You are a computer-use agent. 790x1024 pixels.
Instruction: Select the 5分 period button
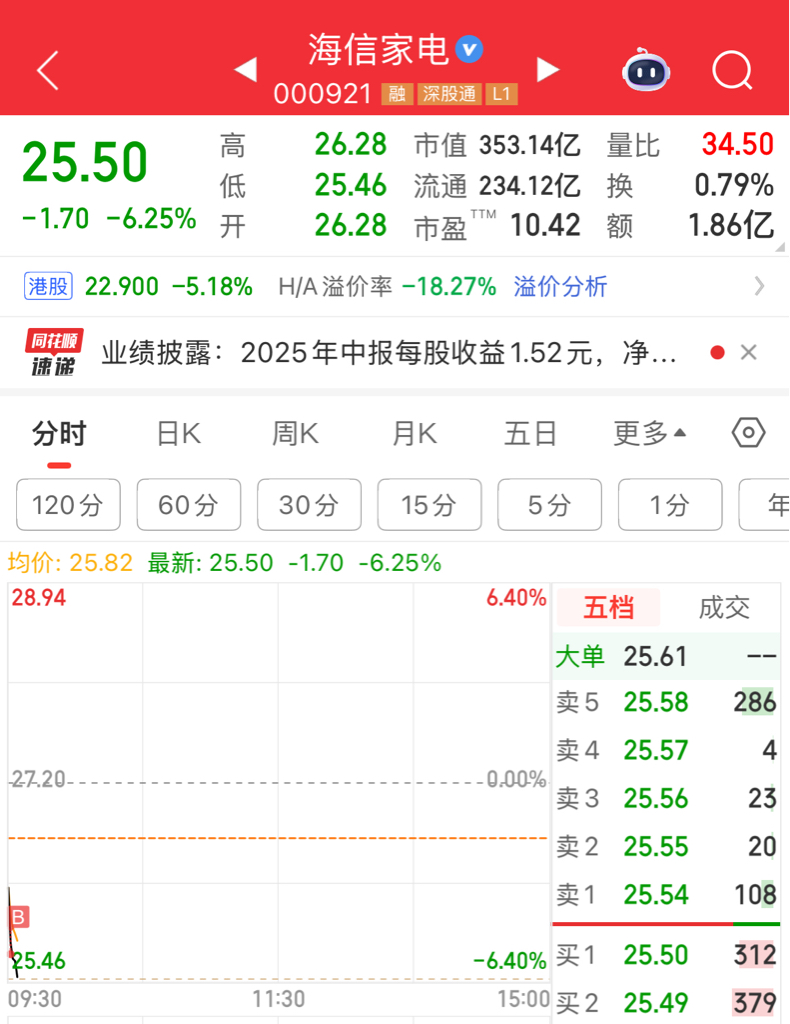[x=550, y=505]
